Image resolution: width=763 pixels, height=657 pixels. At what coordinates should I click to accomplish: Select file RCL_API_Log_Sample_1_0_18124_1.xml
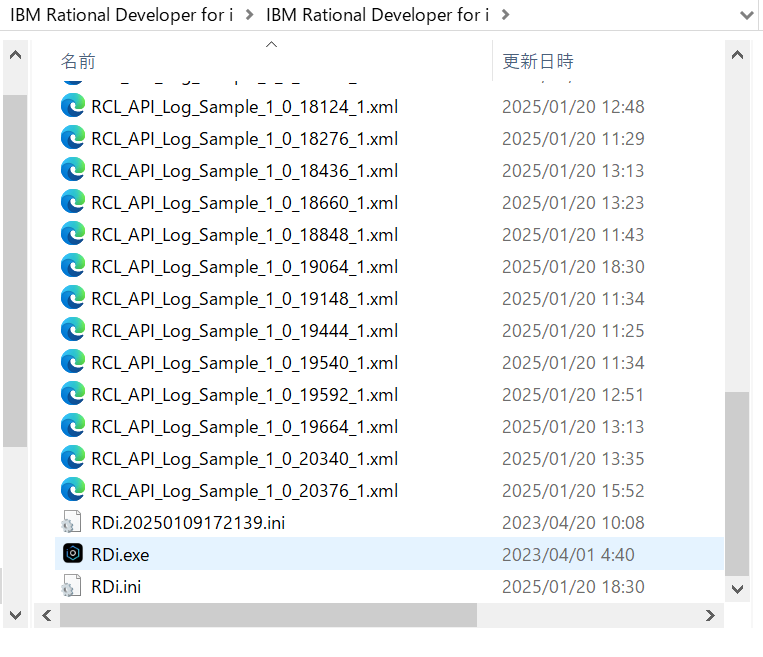click(245, 107)
